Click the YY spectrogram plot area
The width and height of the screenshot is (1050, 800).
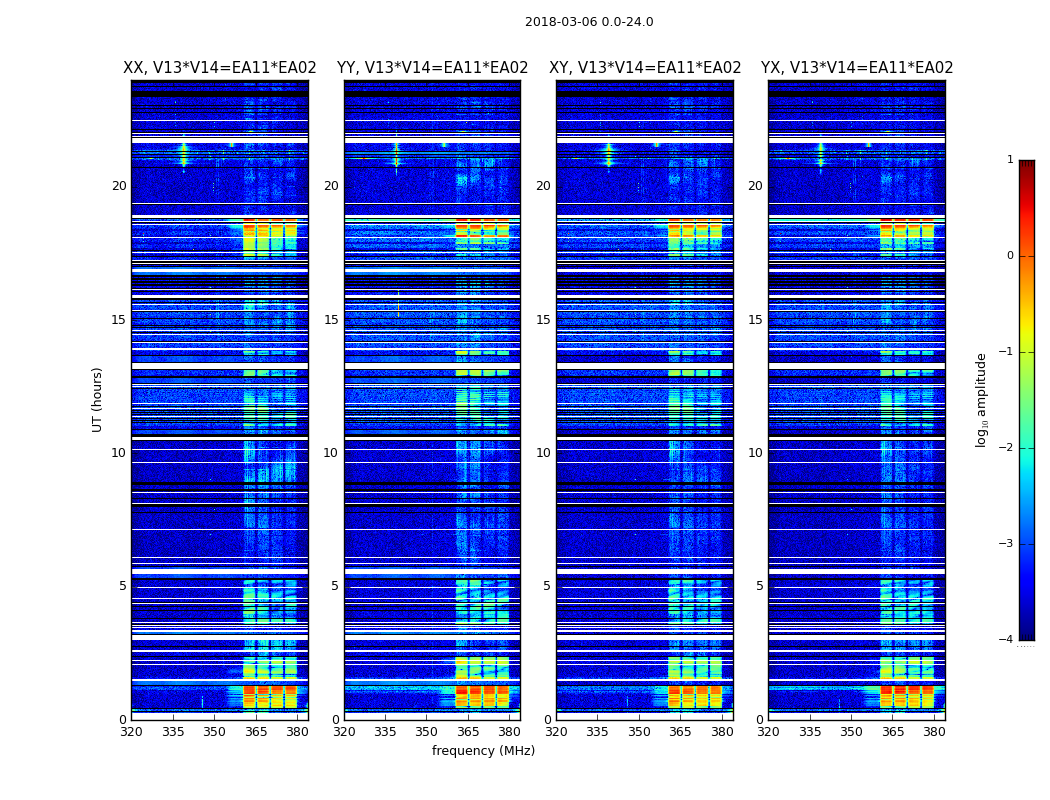click(432, 400)
